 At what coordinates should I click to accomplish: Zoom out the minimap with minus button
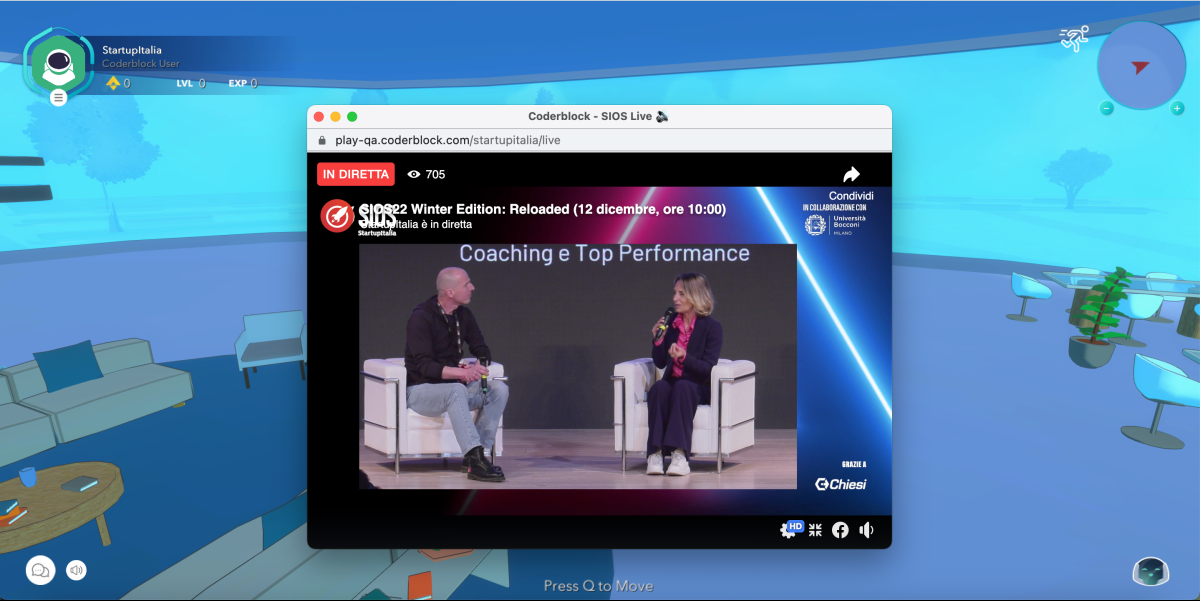(1107, 108)
